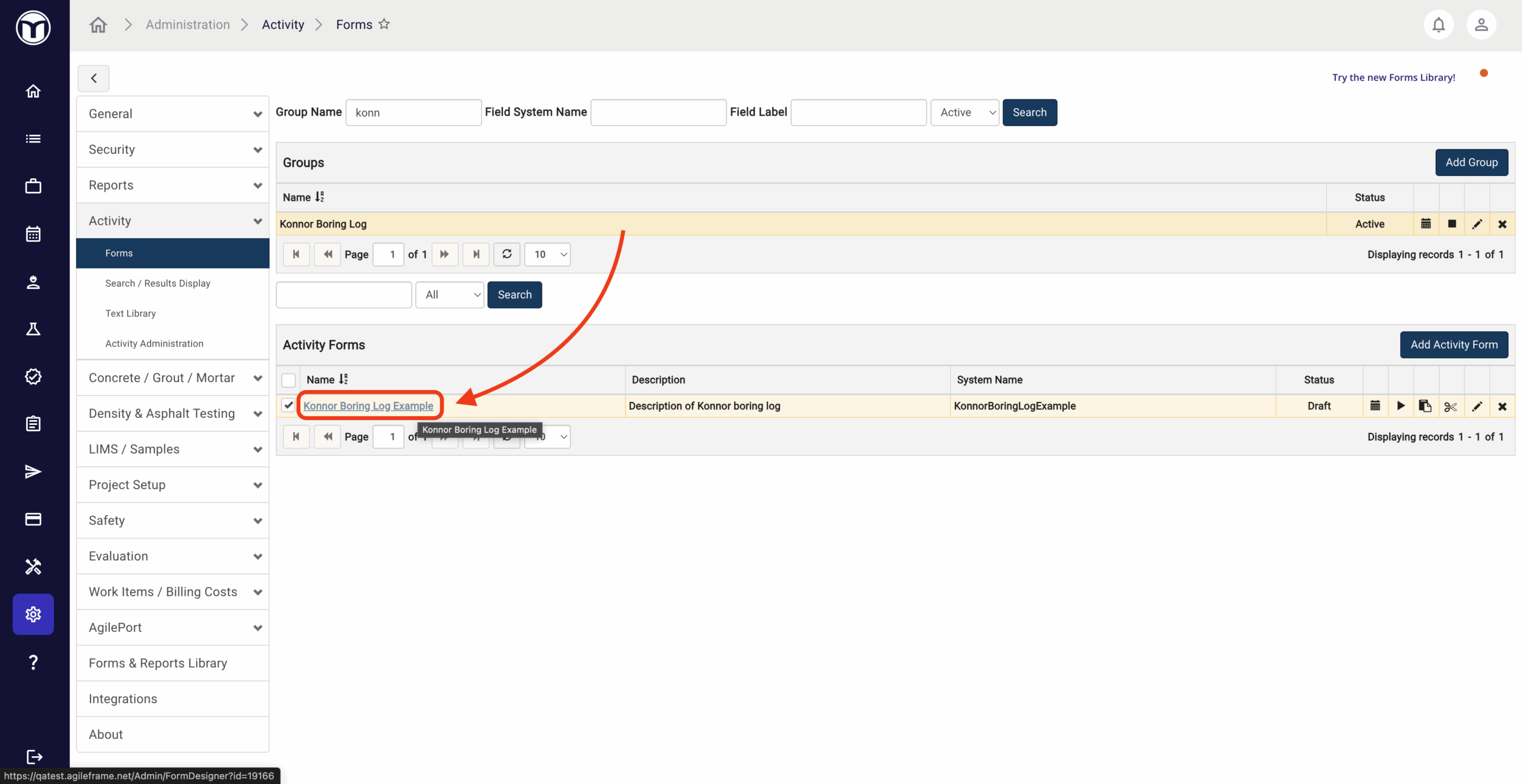The image size is (1522, 784).
Task: Open the All filter dropdown
Action: coord(450,295)
